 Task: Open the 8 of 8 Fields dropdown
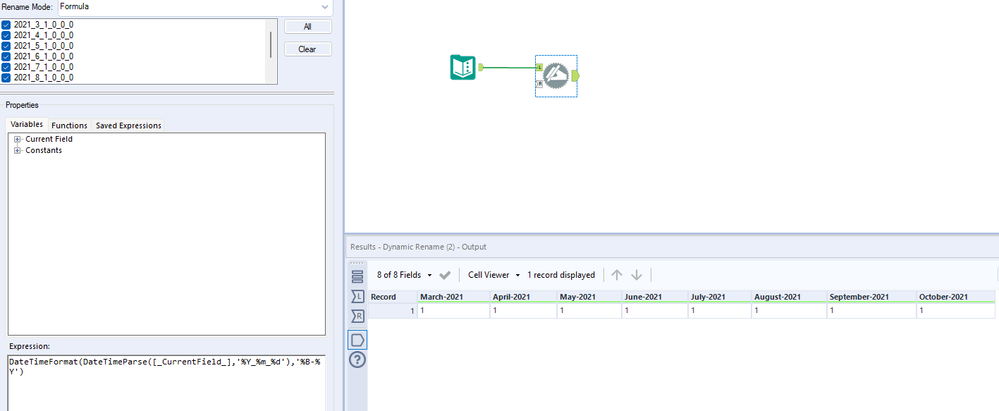point(404,275)
